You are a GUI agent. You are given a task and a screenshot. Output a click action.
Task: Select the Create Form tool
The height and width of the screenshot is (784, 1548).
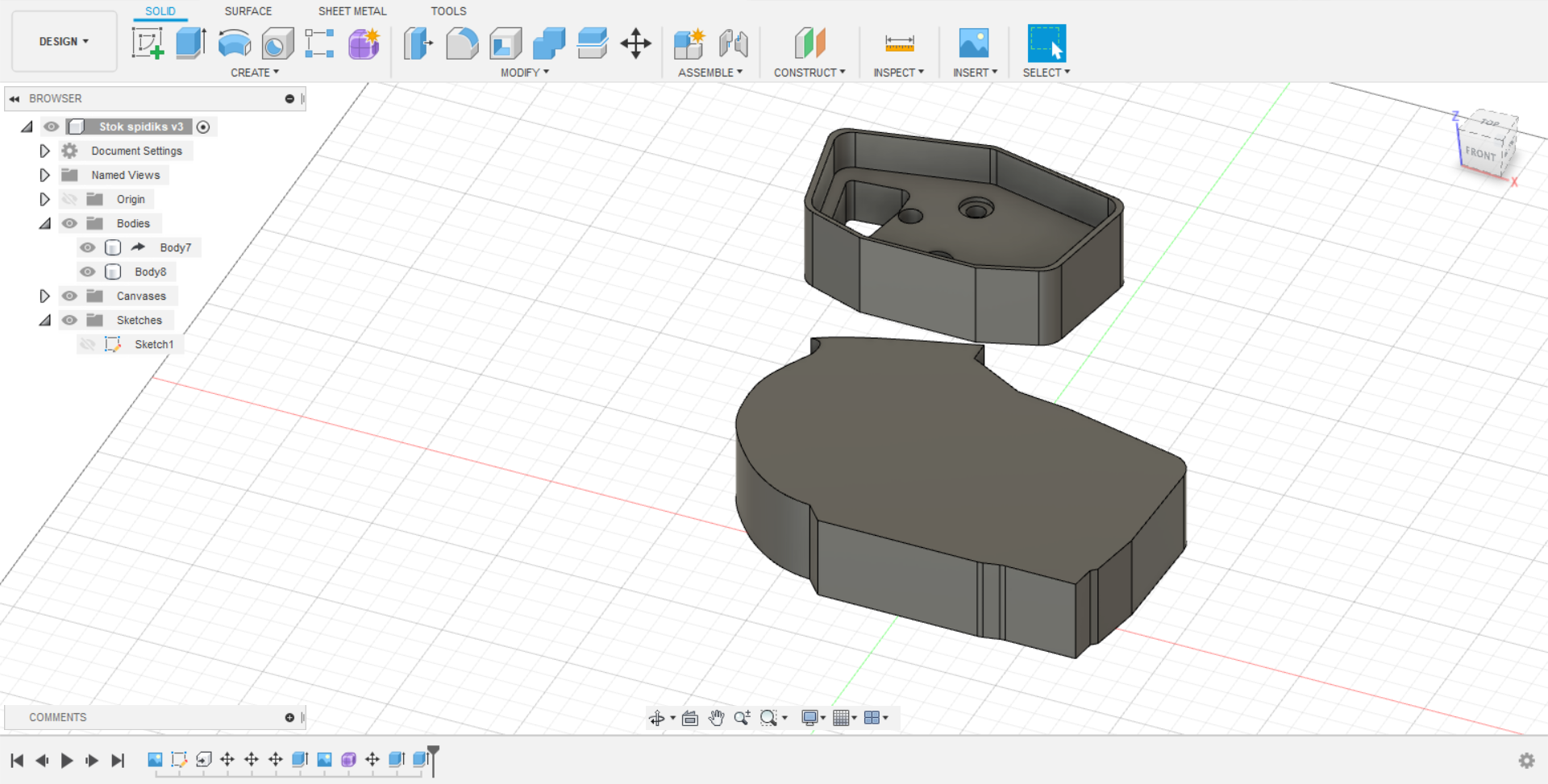(x=364, y=43)
